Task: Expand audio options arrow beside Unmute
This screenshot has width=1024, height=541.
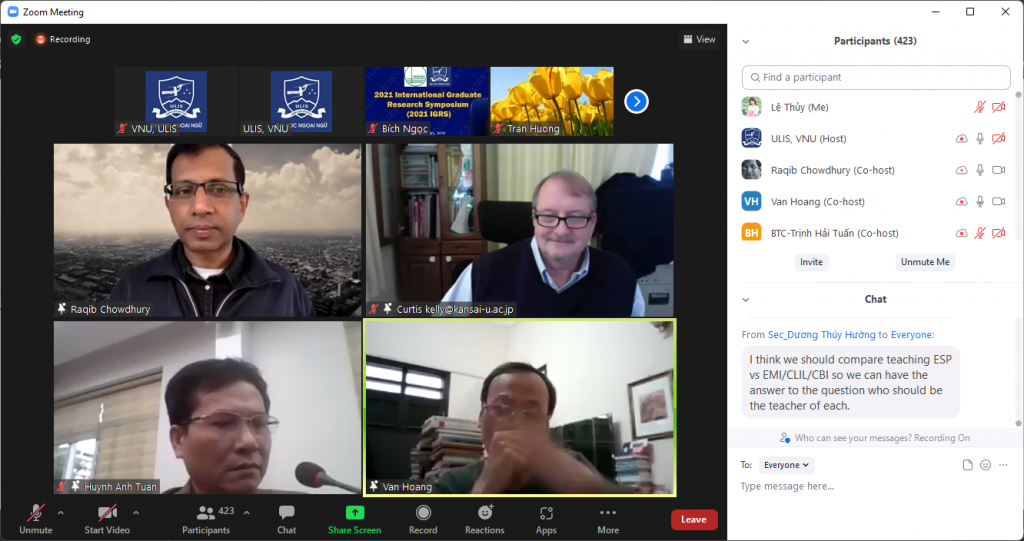Action: pyautogui.click(x=60, y=512)
